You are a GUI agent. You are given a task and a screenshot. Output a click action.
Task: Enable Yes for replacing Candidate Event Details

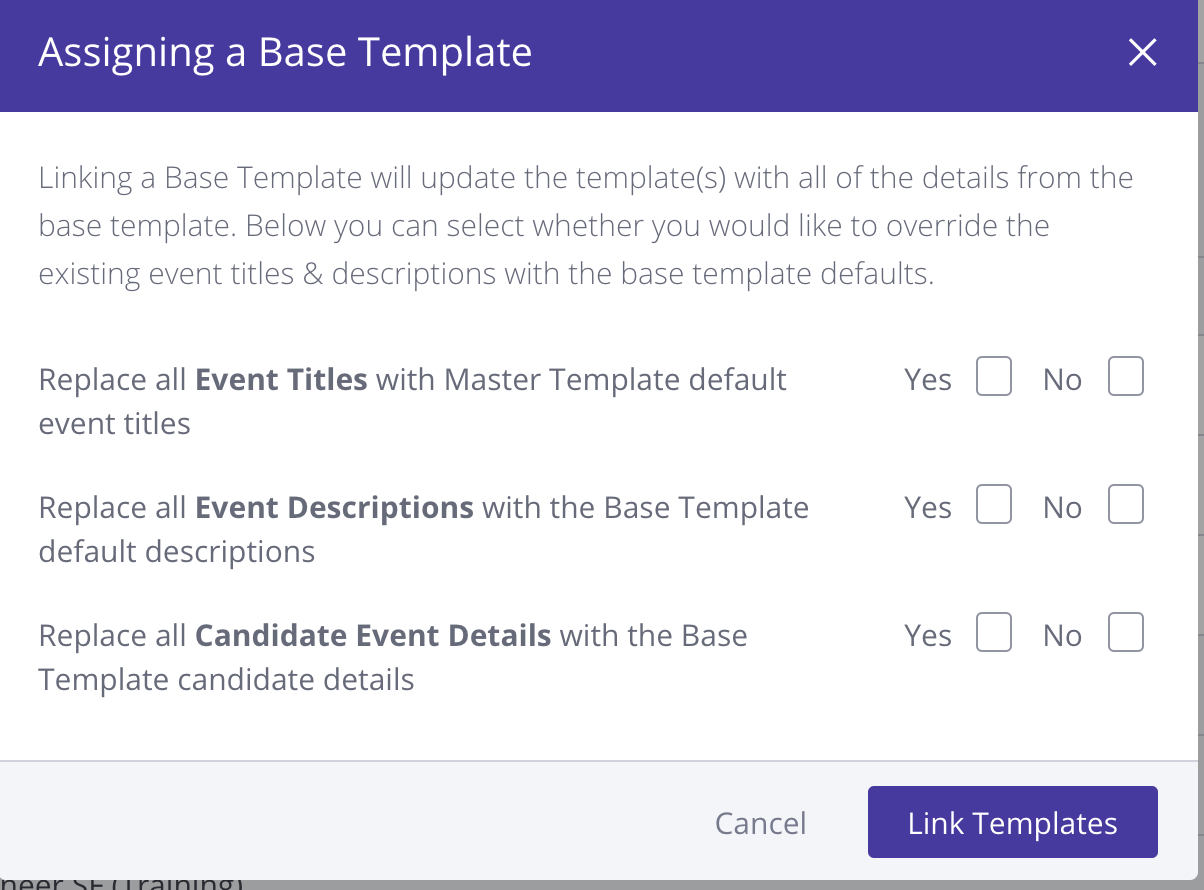pos(994,634)
